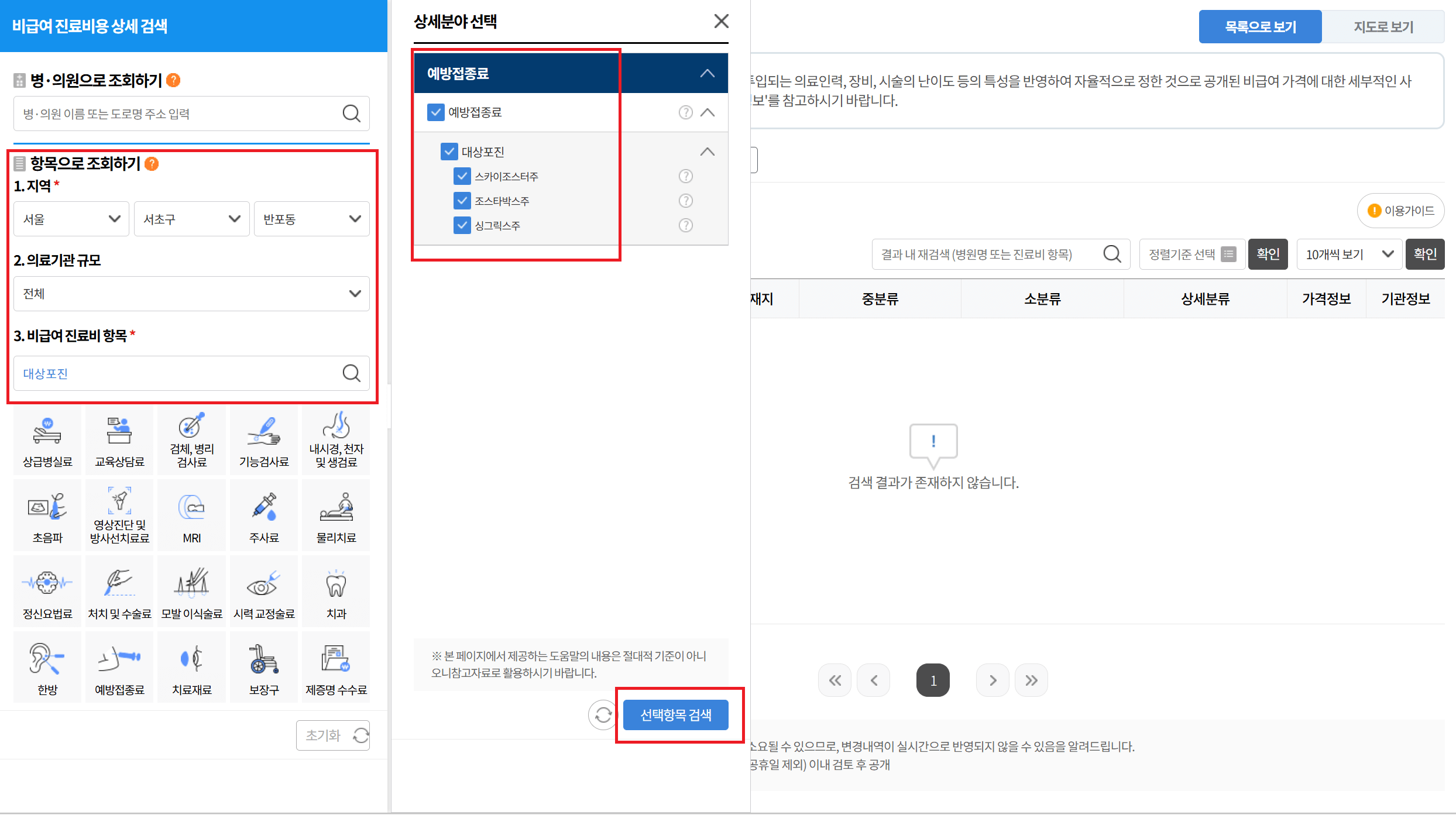1456x815 pixels.
Task: Click the 선택항목 검색 button
Action: 675,714
